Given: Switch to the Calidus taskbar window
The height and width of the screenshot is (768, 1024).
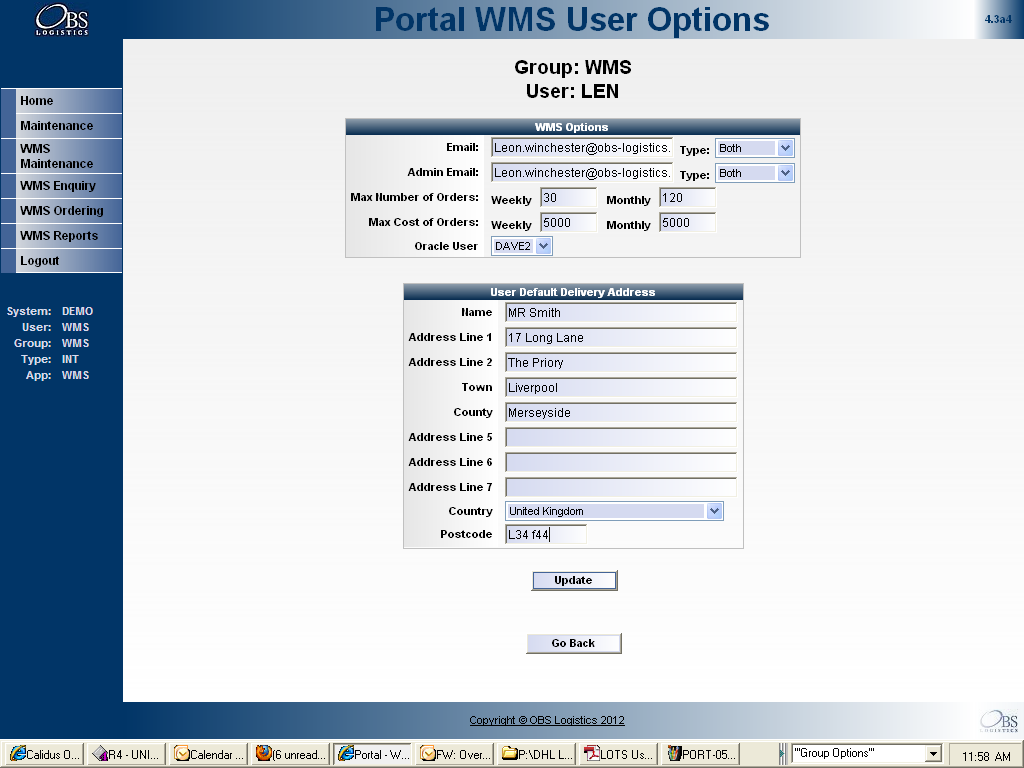Looking at the screenshot, I should pyautogui.click(x=44, y=754).
